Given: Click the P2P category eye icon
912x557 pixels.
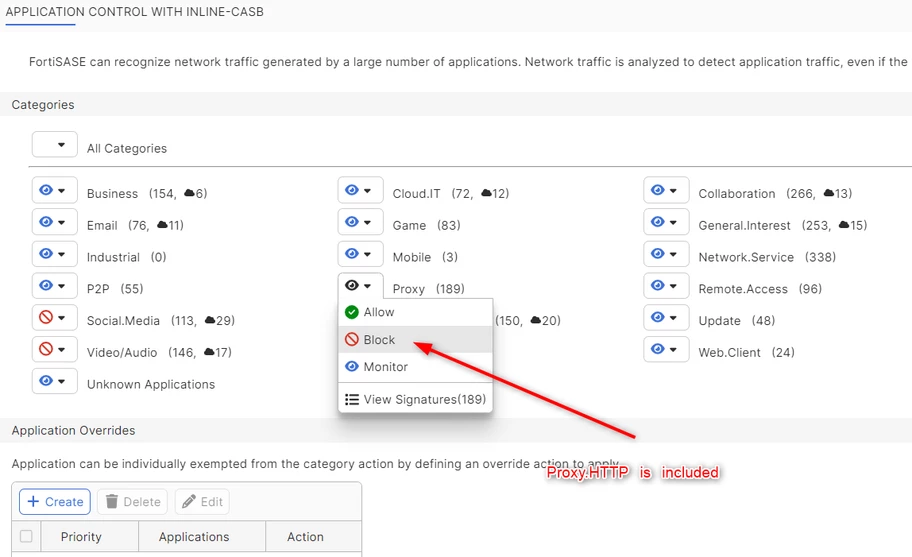Looking at the screenshot, I should 46,285.
